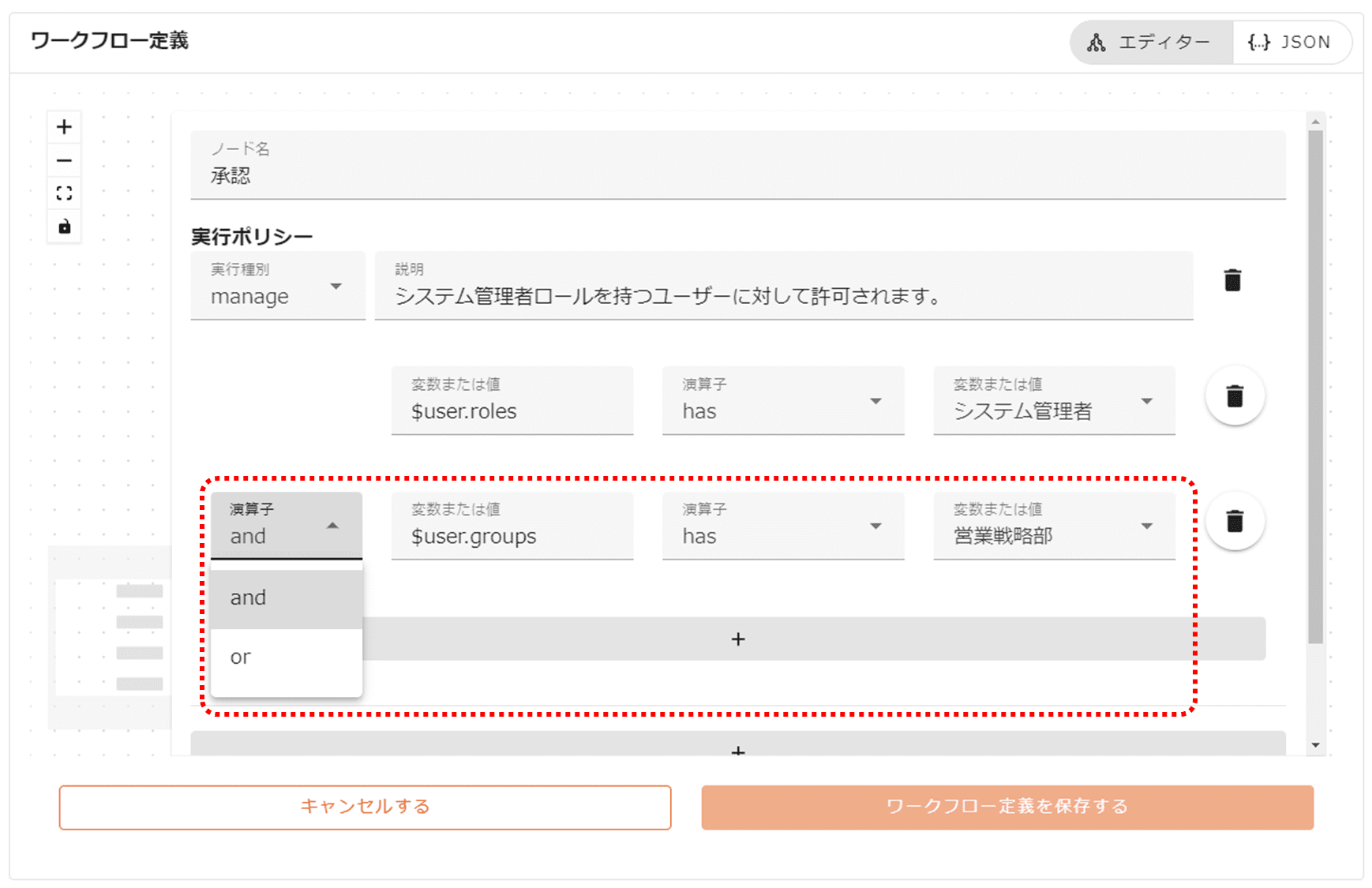Image resolution: width=1372 pixels, height=888 pixels.
Task: Select the "or" option in the operator list
Action: click(286, 658)
